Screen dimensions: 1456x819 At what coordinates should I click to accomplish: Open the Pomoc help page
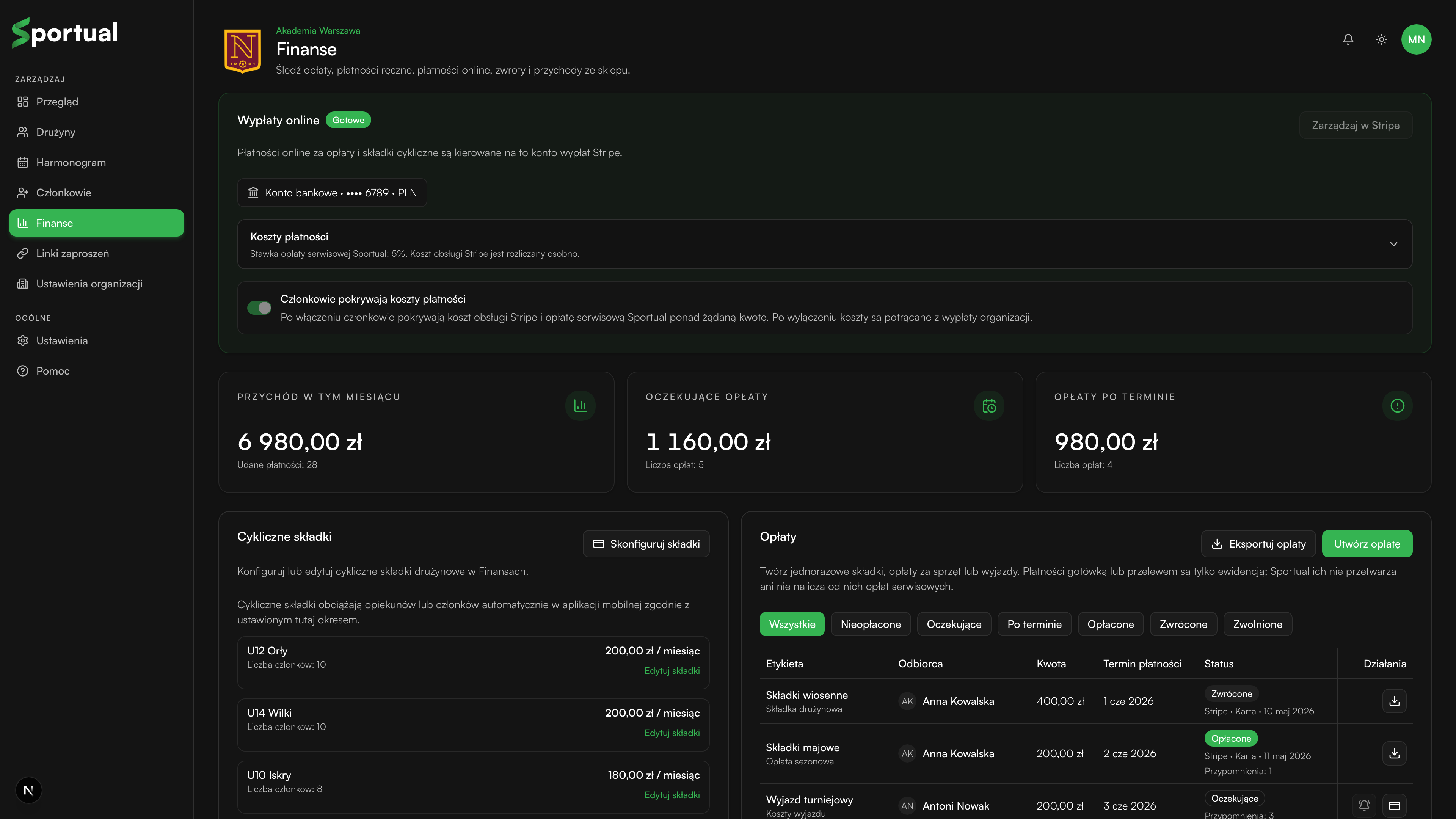click(97, 371)
